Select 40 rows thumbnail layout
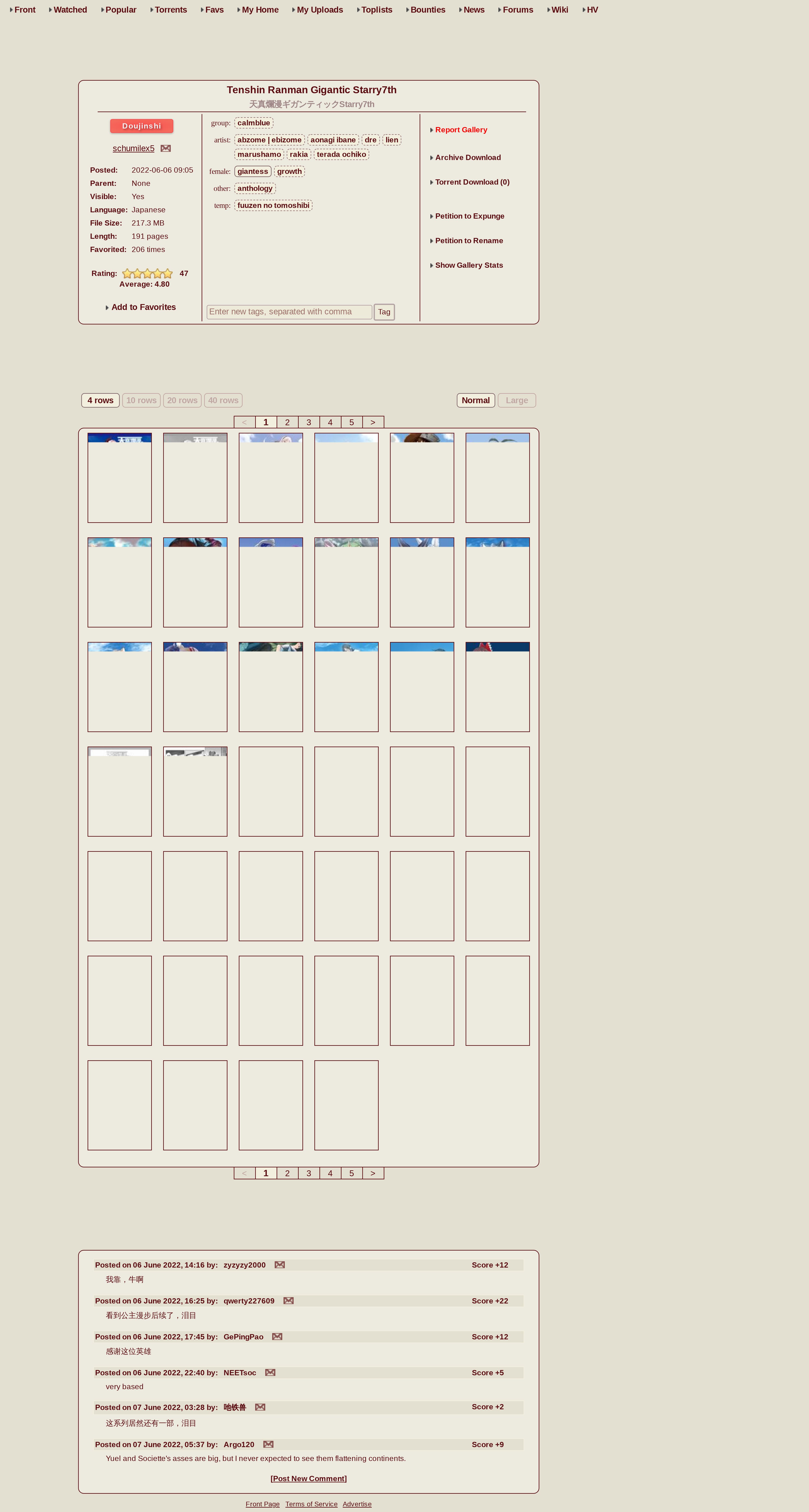Screen dimensions: 809x1512 click(223, 400)
